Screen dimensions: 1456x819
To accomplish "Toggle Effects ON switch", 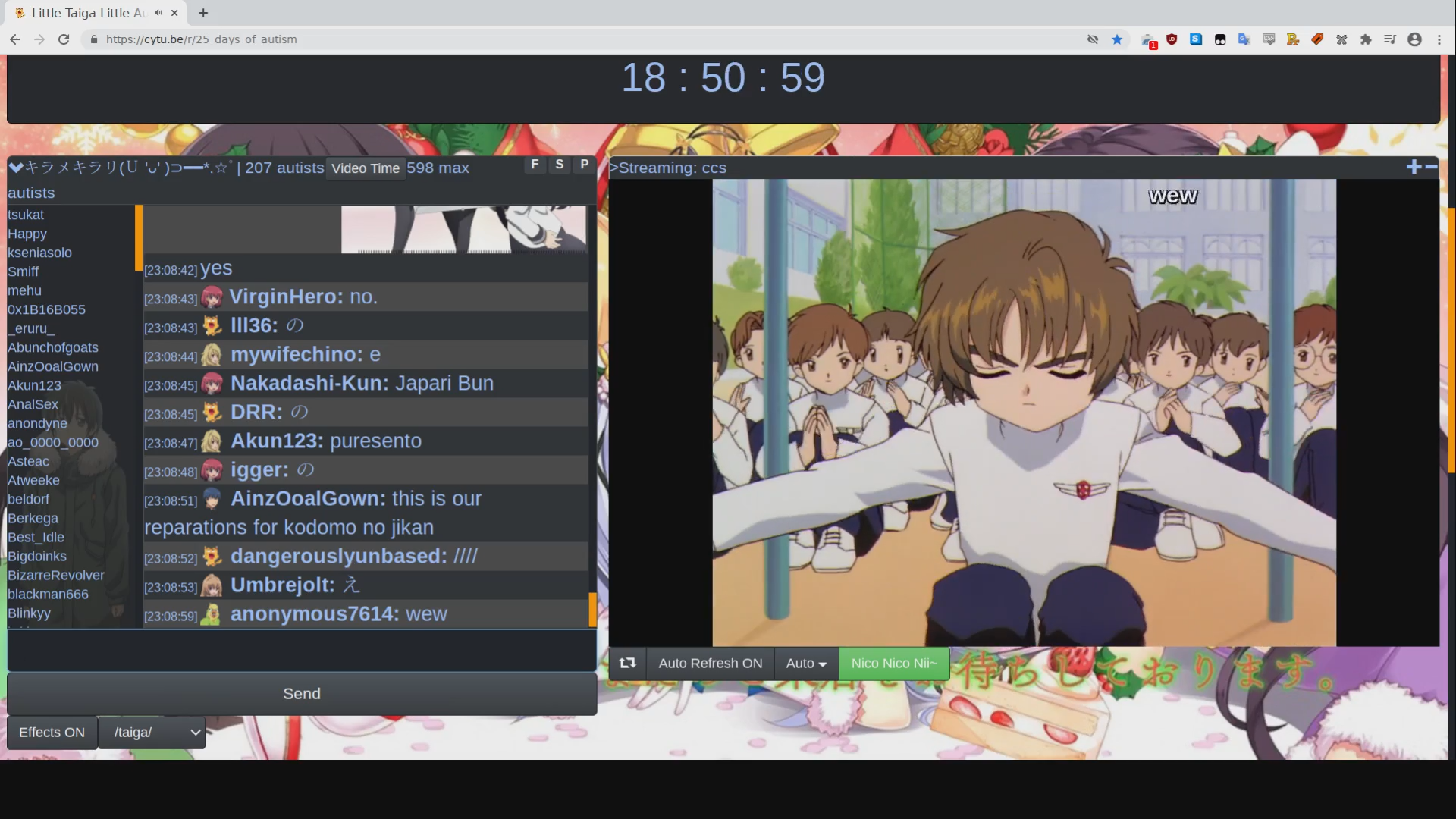I will tap(52, 732).
